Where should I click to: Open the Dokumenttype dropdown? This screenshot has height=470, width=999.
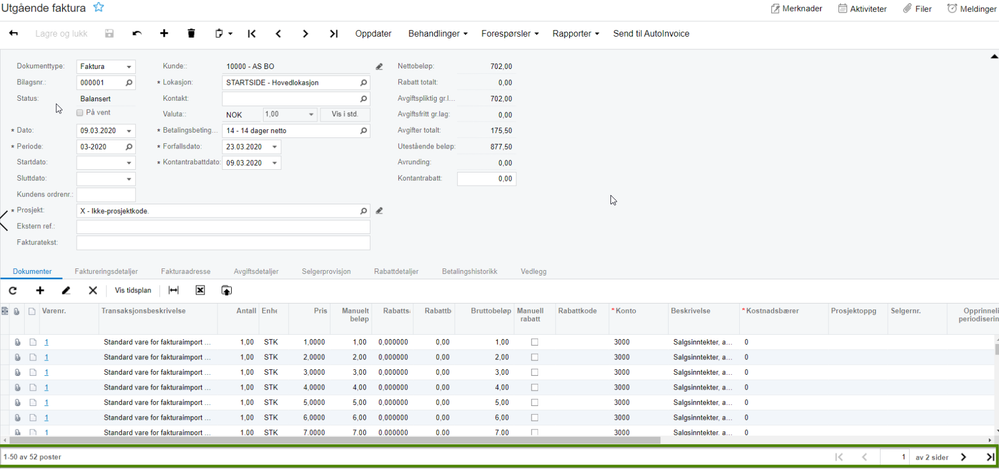(128, 67)
